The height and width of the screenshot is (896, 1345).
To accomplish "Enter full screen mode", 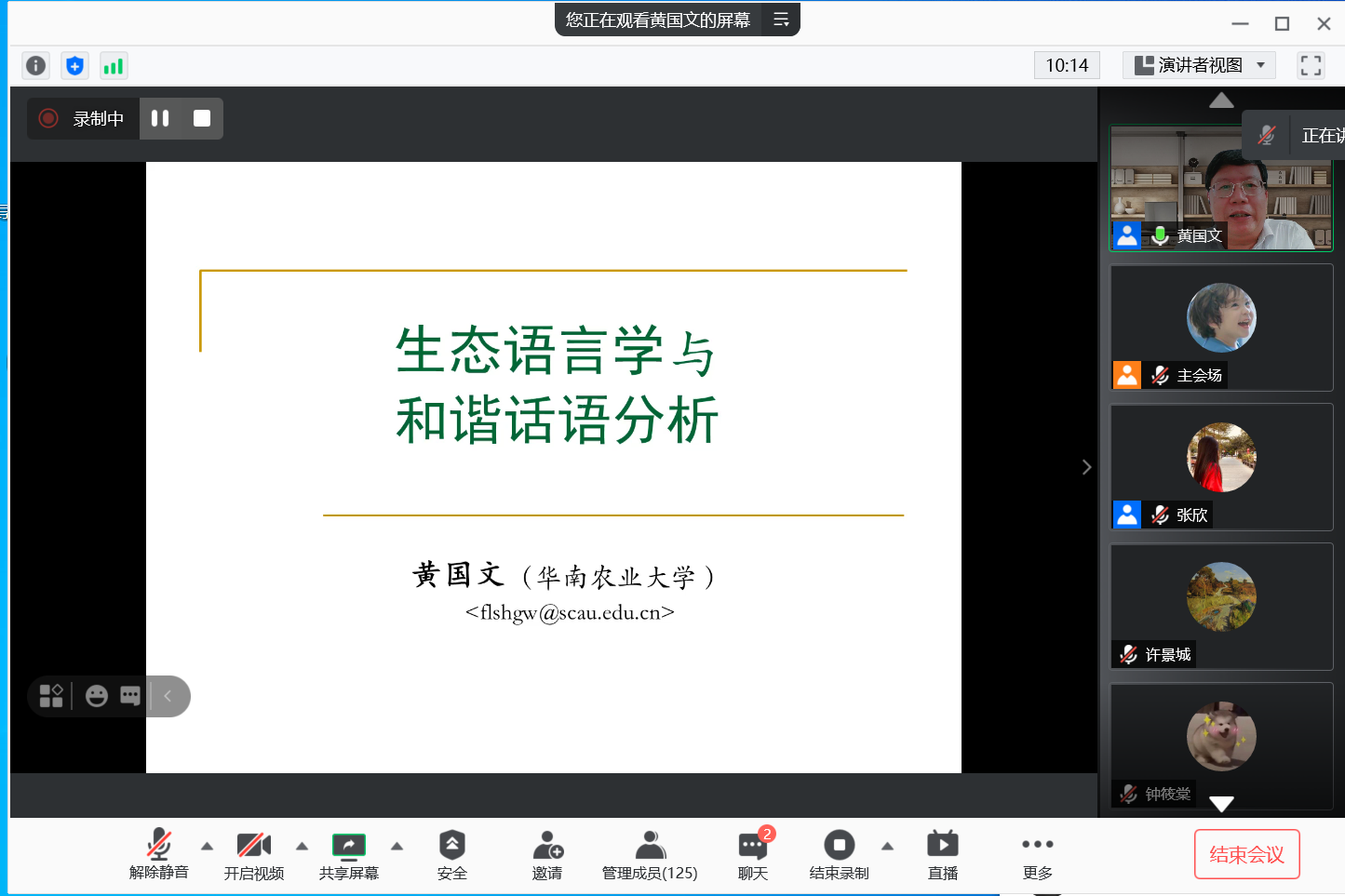I will (1311, 65).
